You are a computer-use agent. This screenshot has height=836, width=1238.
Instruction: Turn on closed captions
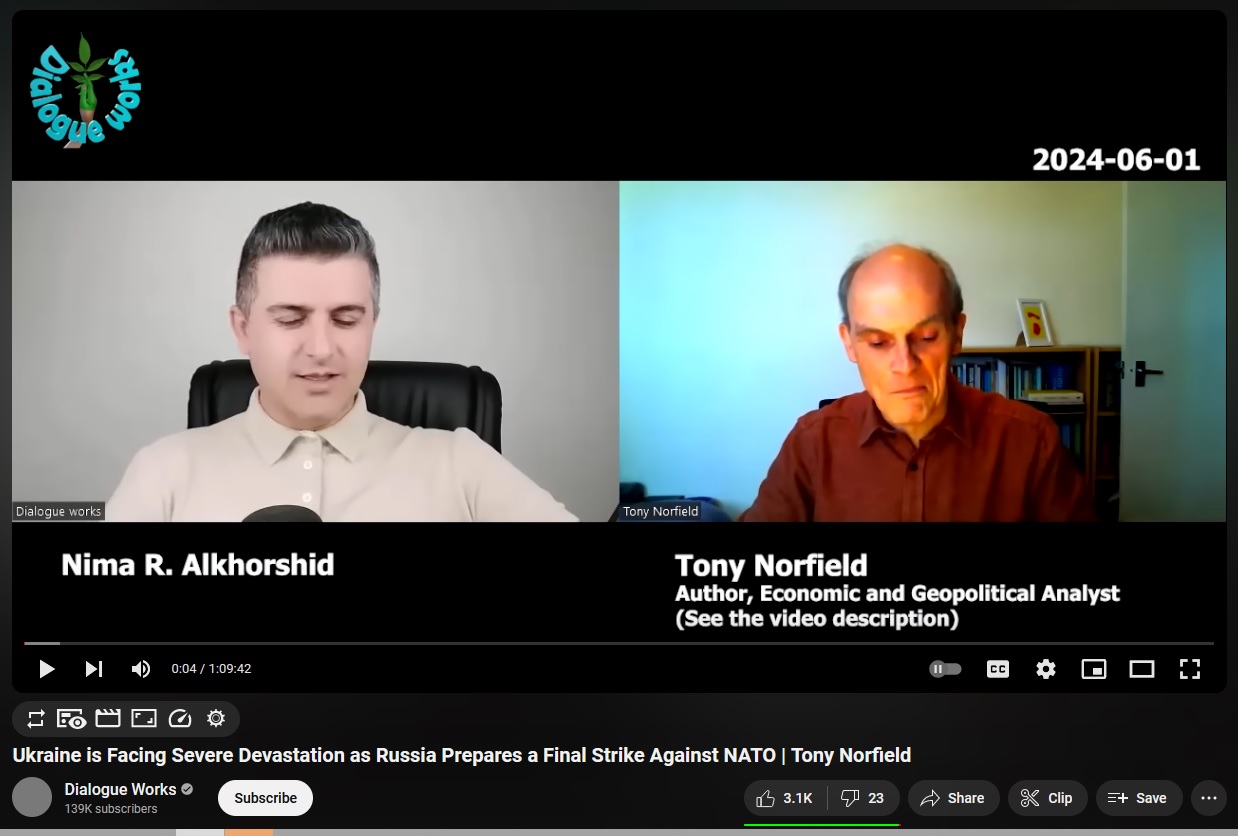997,669
